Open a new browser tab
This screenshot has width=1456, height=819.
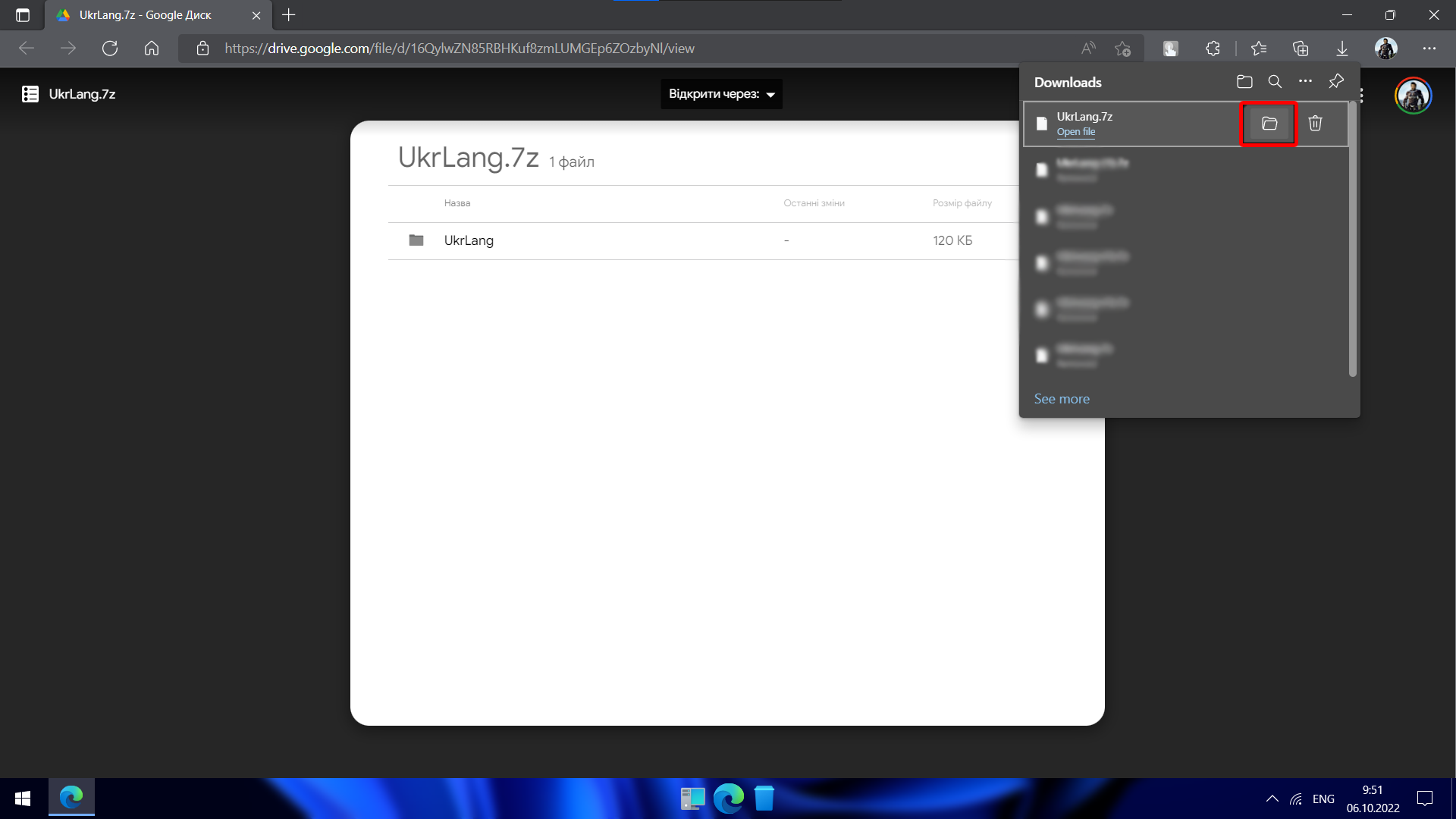click(289, 15)
